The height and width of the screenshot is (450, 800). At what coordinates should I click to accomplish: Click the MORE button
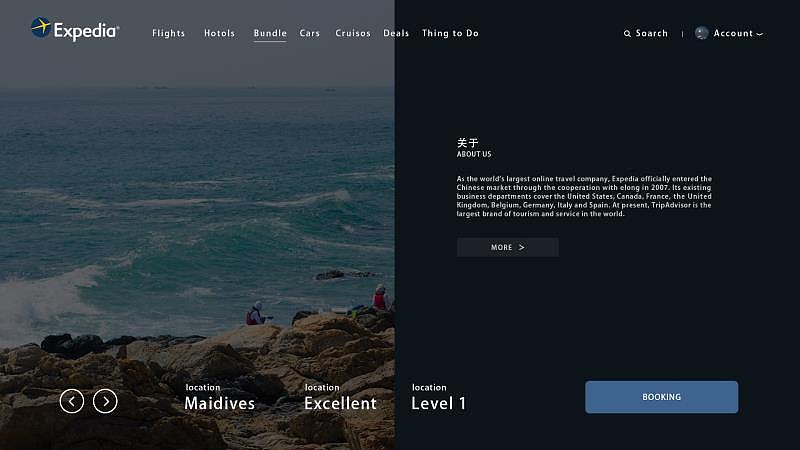(x=507, y=247)
